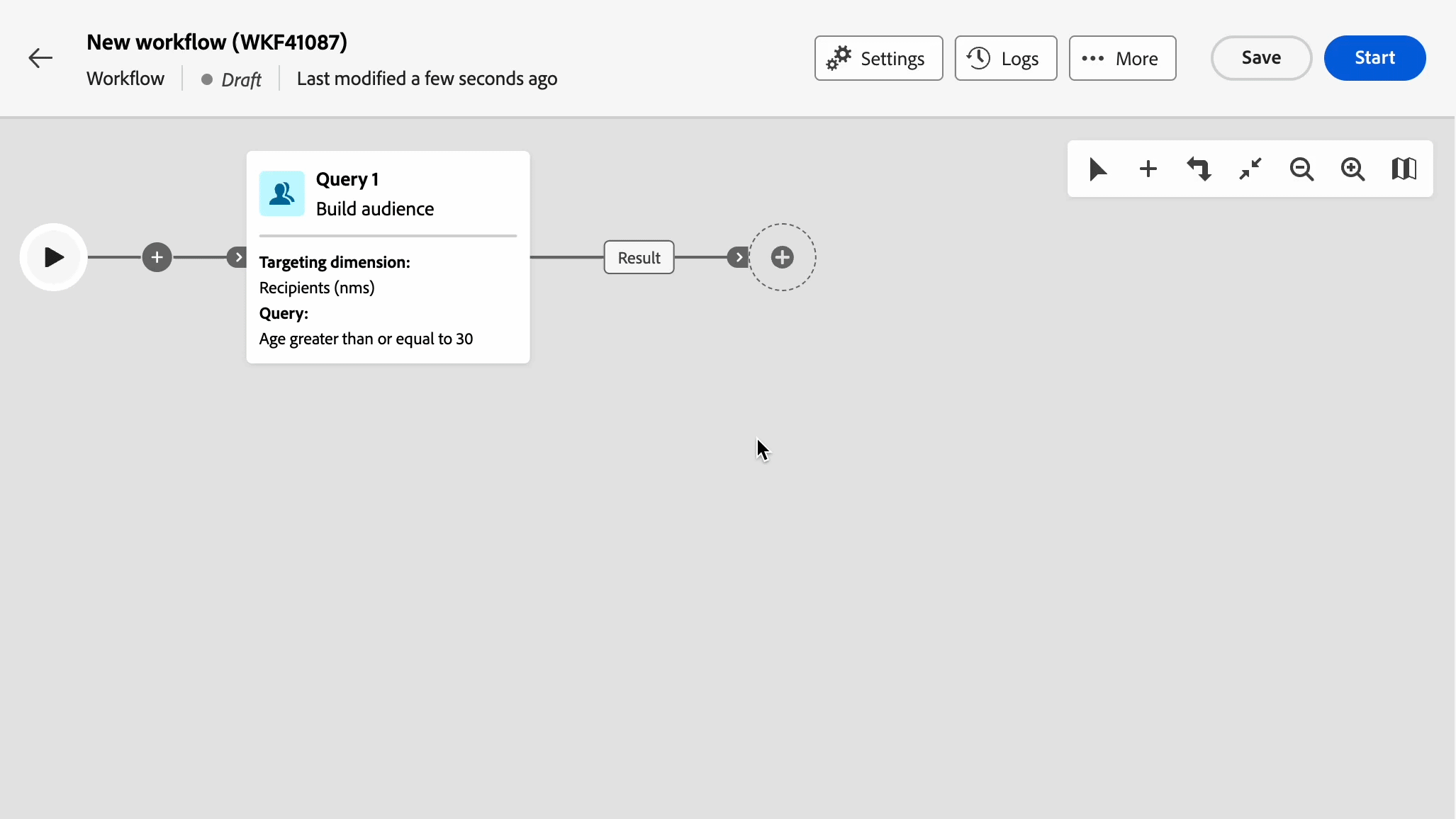Click the arrow connector entering Query 1

(x=238, y=257)
